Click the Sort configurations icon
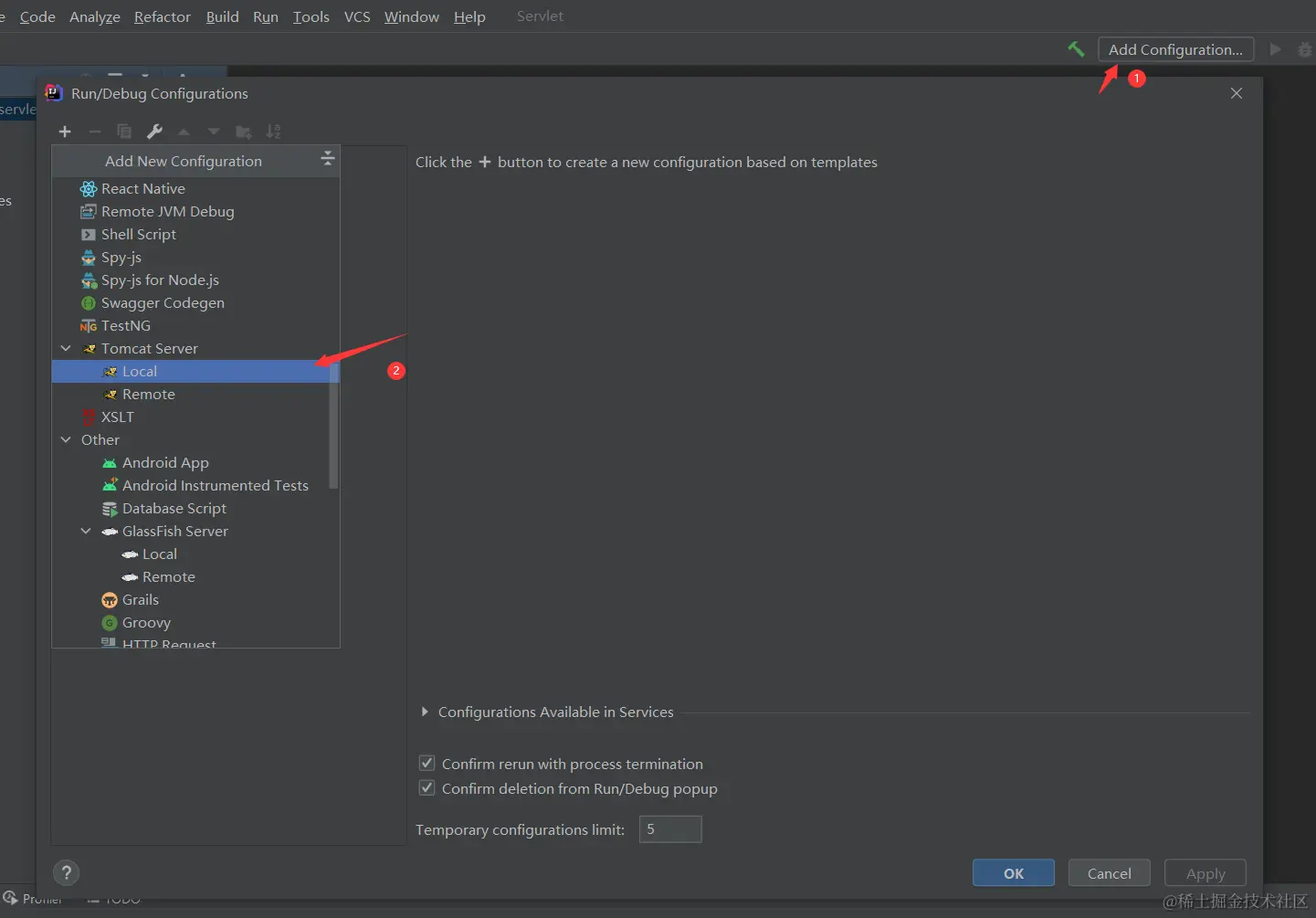1316x918 pixels. pos(273,132)
